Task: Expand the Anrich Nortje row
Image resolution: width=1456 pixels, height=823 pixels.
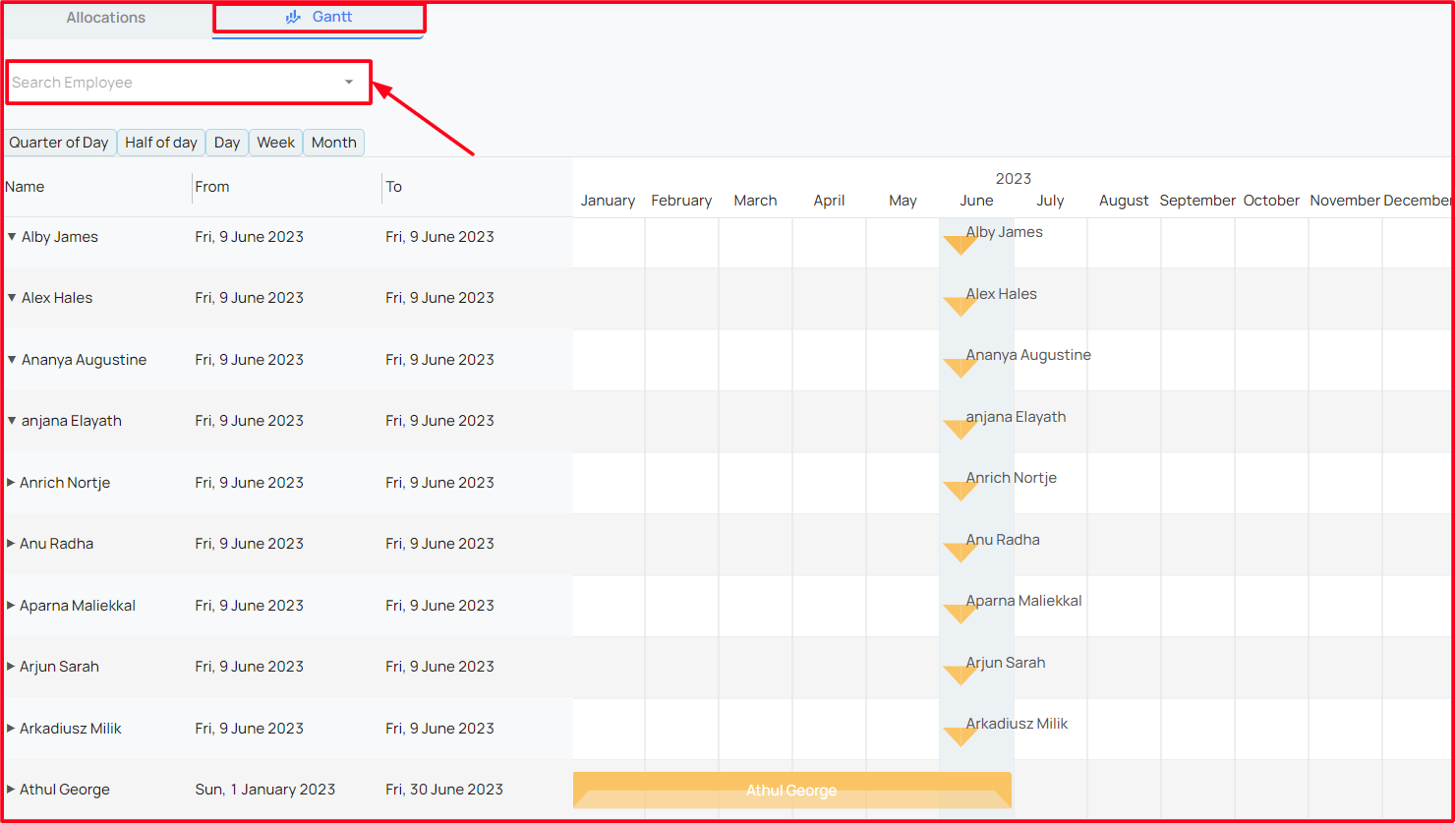Action: pos(11,483)
